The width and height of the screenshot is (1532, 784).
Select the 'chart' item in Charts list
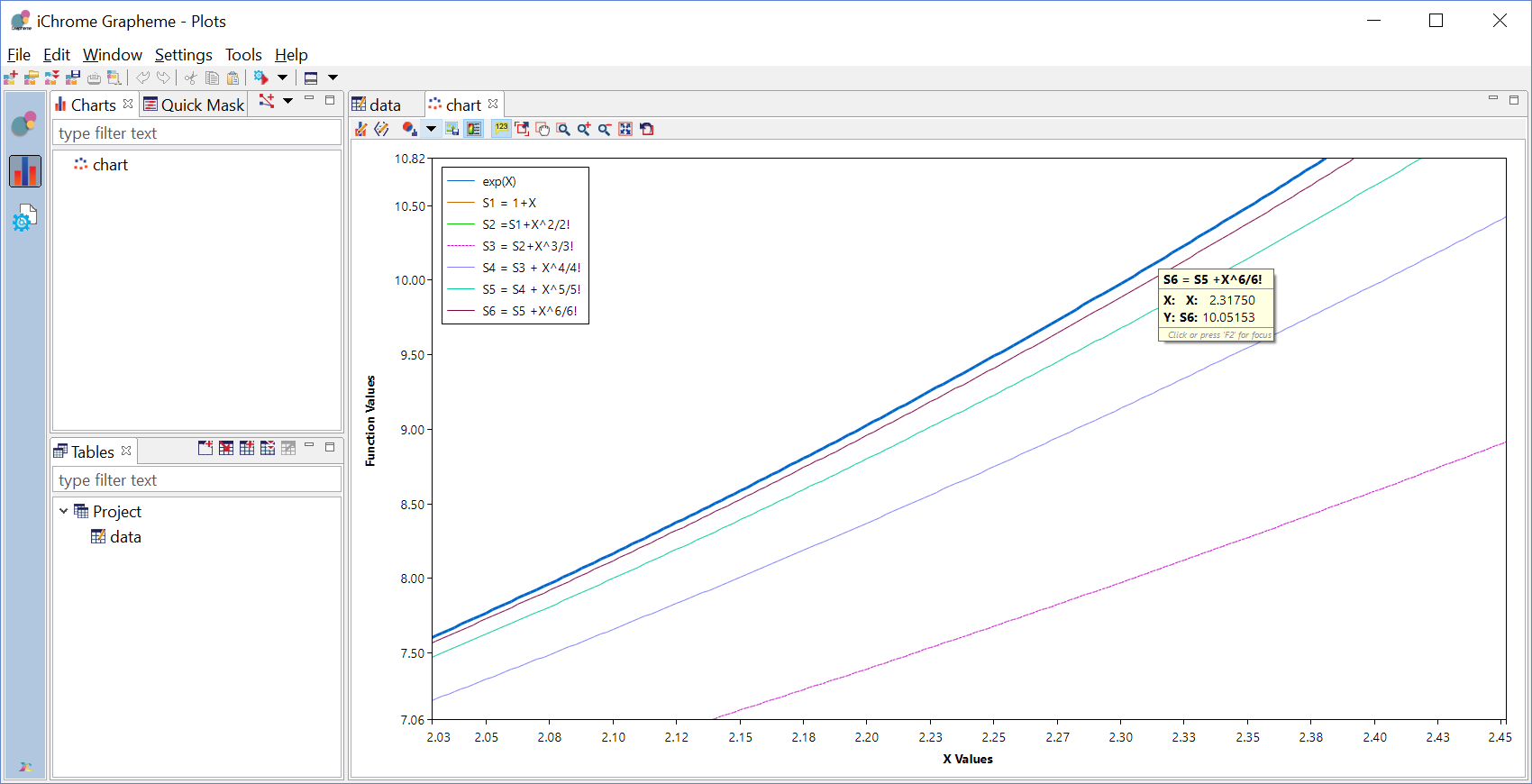(101, 165)
